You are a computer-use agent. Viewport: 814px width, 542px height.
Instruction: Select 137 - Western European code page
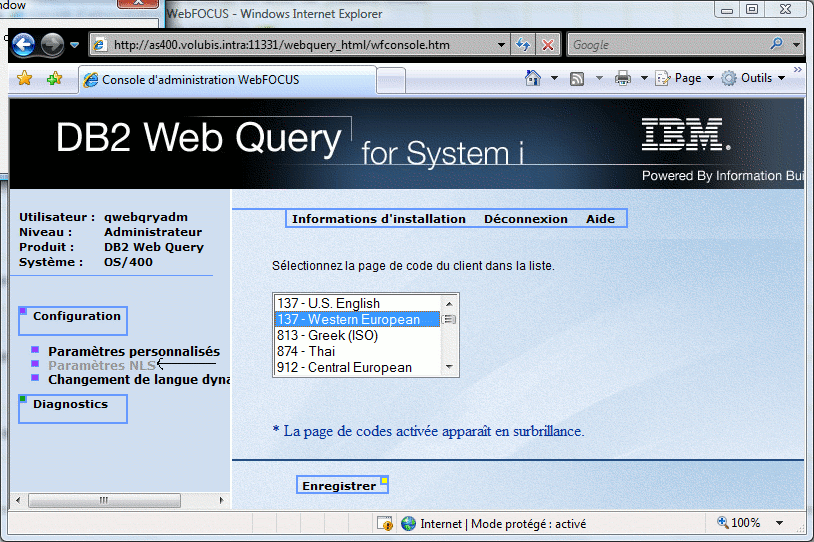tap(357, 319)
